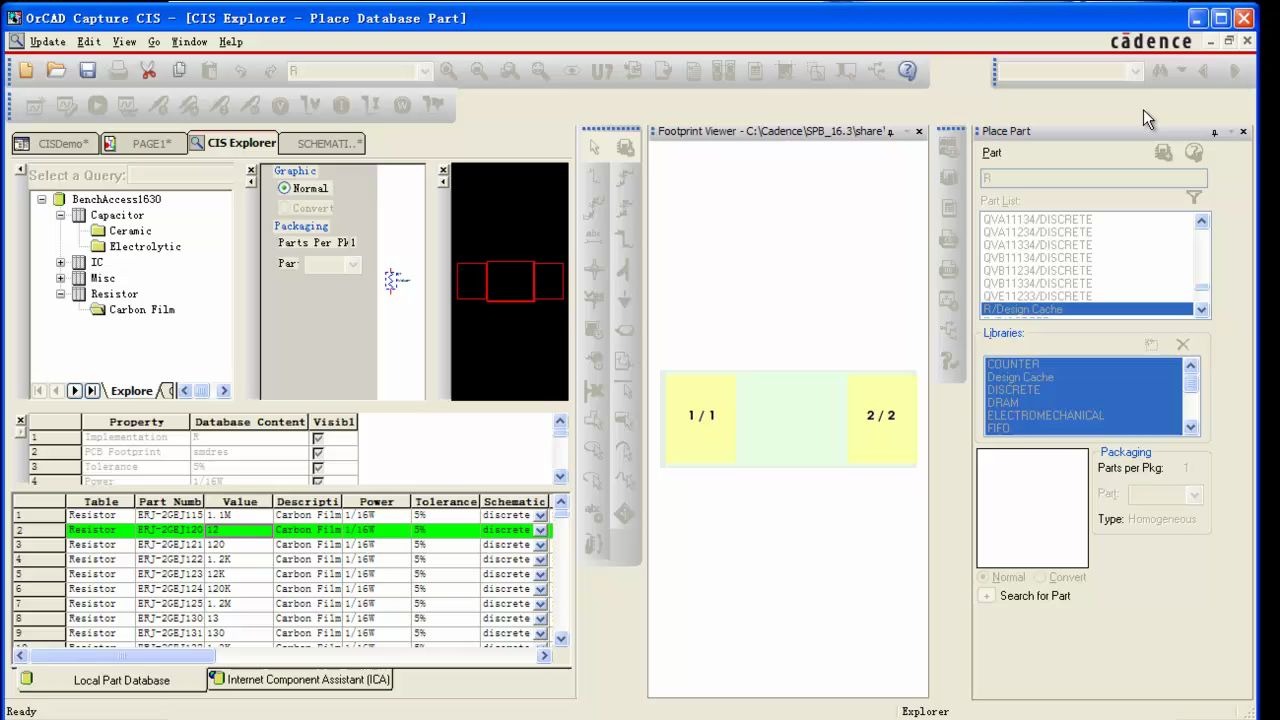Open the Update menu
1280x720 pixels.
[x=47, y=42]
